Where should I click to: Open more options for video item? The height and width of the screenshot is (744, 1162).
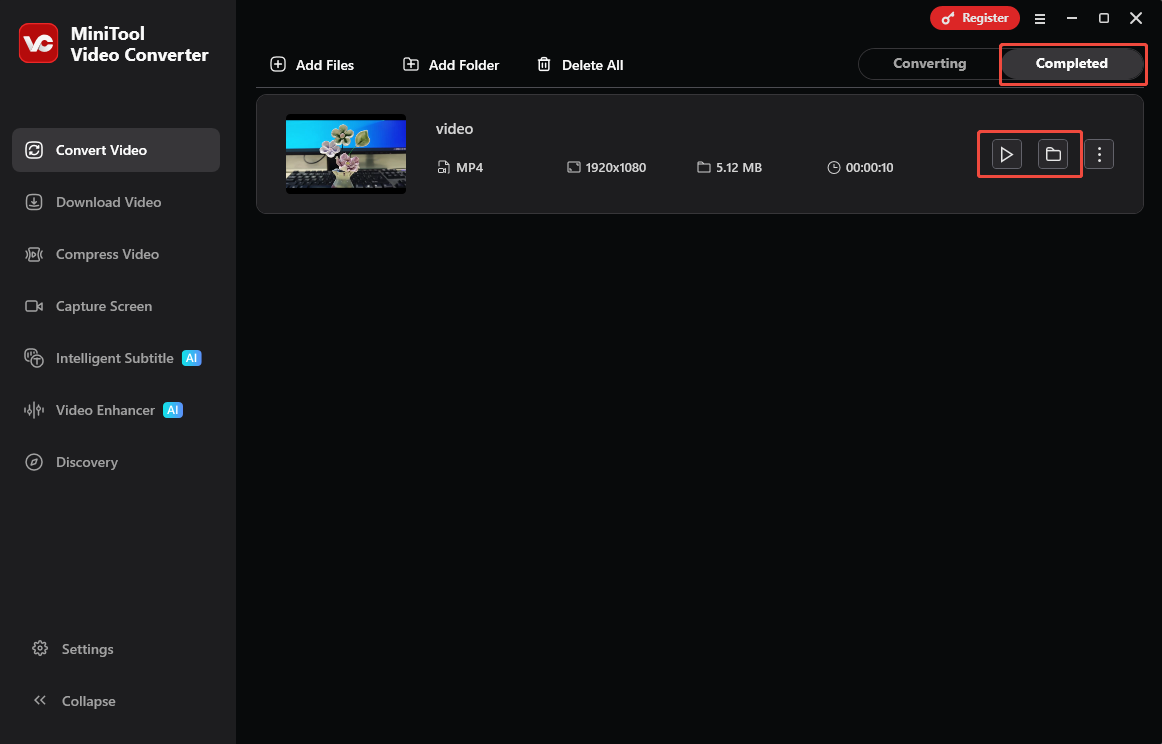point(1099,154)
